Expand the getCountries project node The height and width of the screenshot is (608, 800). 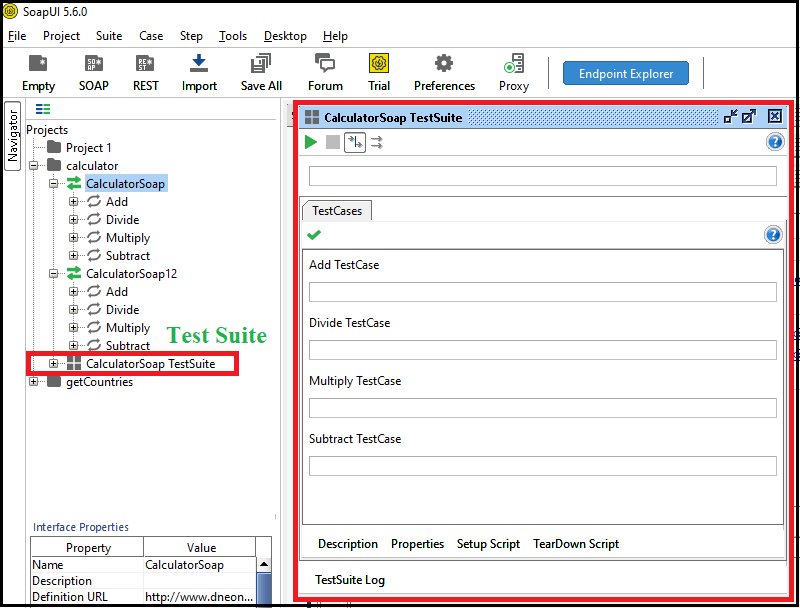click(34, 382)
